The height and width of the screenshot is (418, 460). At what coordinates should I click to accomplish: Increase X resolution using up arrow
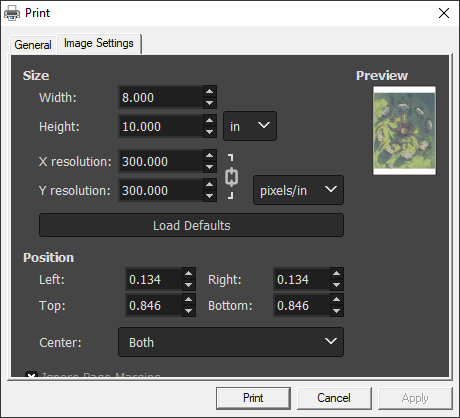click(210, 155)
